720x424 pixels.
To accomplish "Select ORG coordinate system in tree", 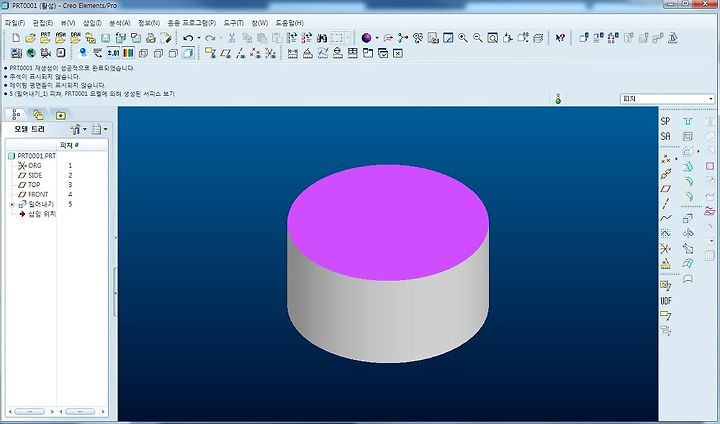I will (x=29, y=165).
